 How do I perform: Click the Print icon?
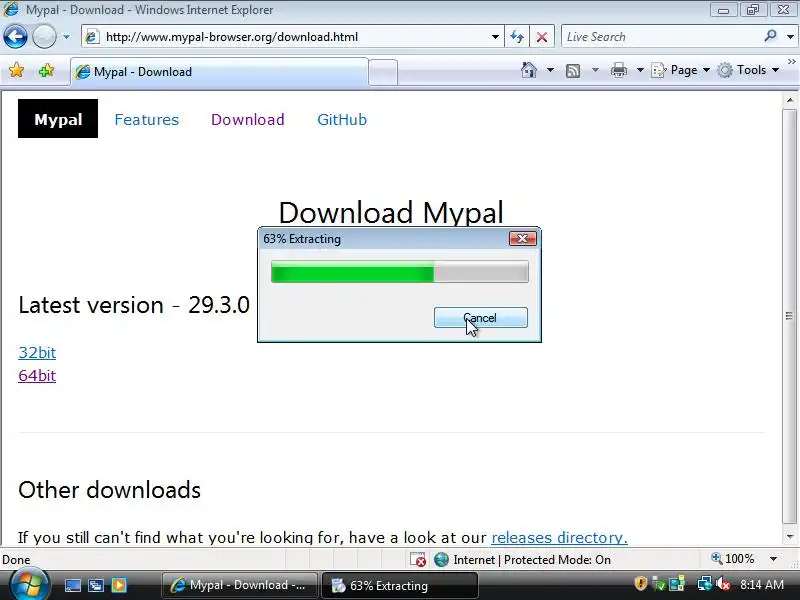(618, 70)
